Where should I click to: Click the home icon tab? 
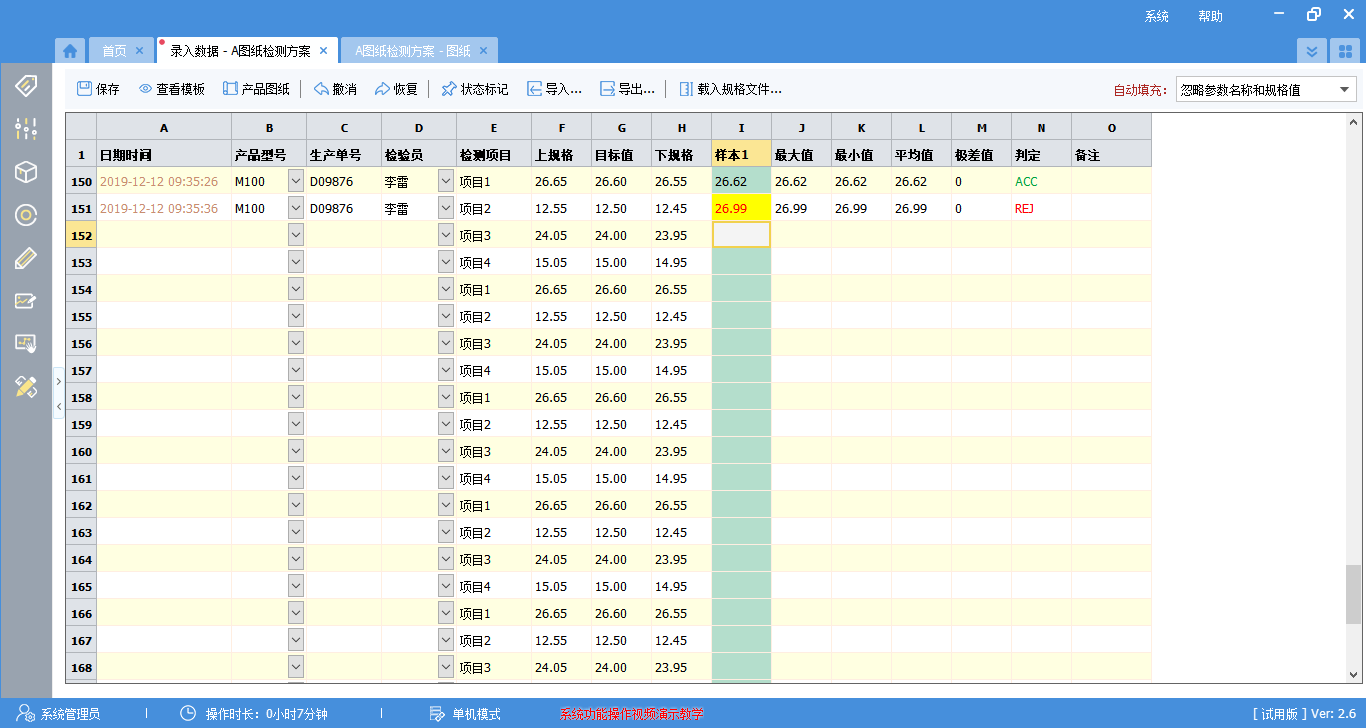(x=69, y=51)
